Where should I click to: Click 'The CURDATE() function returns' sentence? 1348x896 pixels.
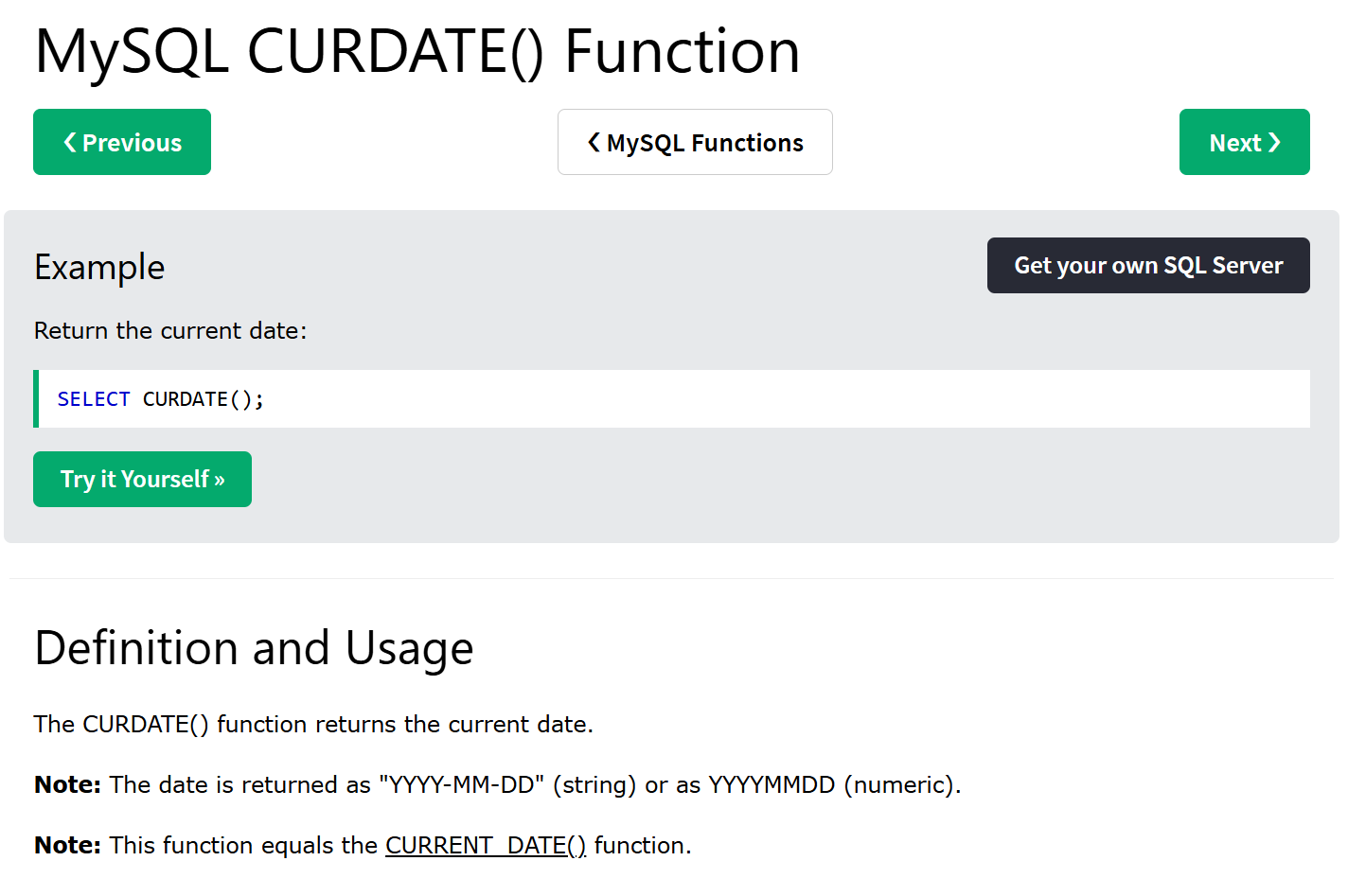pos(313,724)
